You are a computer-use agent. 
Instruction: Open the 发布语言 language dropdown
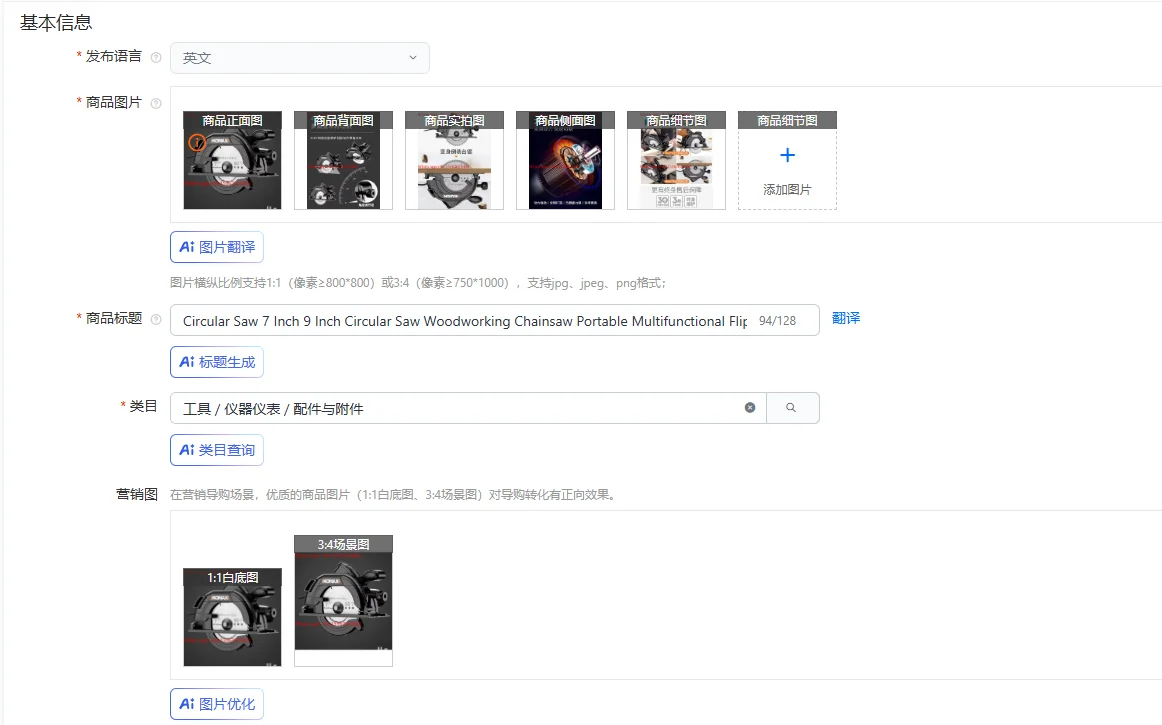[299, 58]
